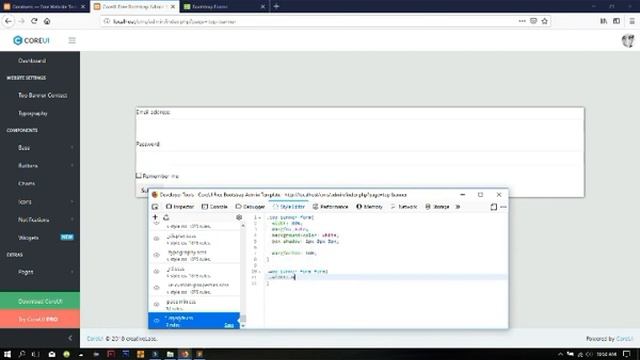Screen dimensions: 640x360
Task: Click into the Password input field
Action: [x=360, y=159]
